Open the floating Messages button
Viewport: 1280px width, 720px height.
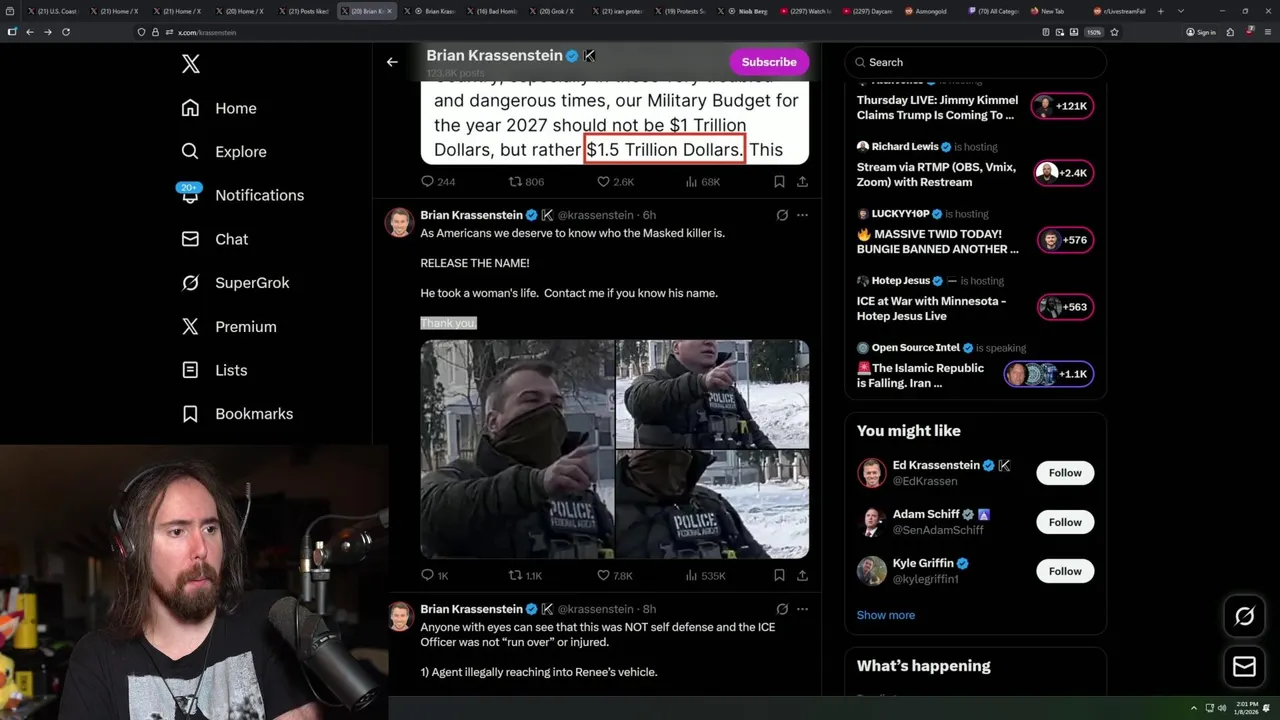click(x=1245, y=667)
